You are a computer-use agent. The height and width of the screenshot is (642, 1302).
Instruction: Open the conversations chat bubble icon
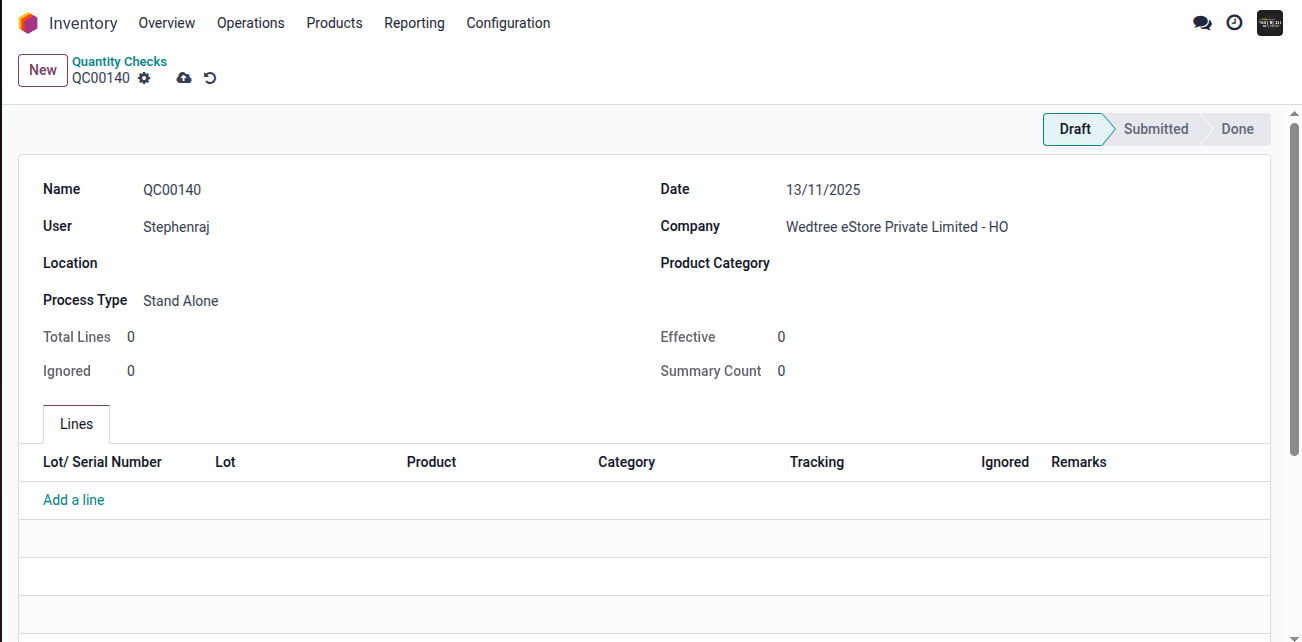tap(1202, 23)
